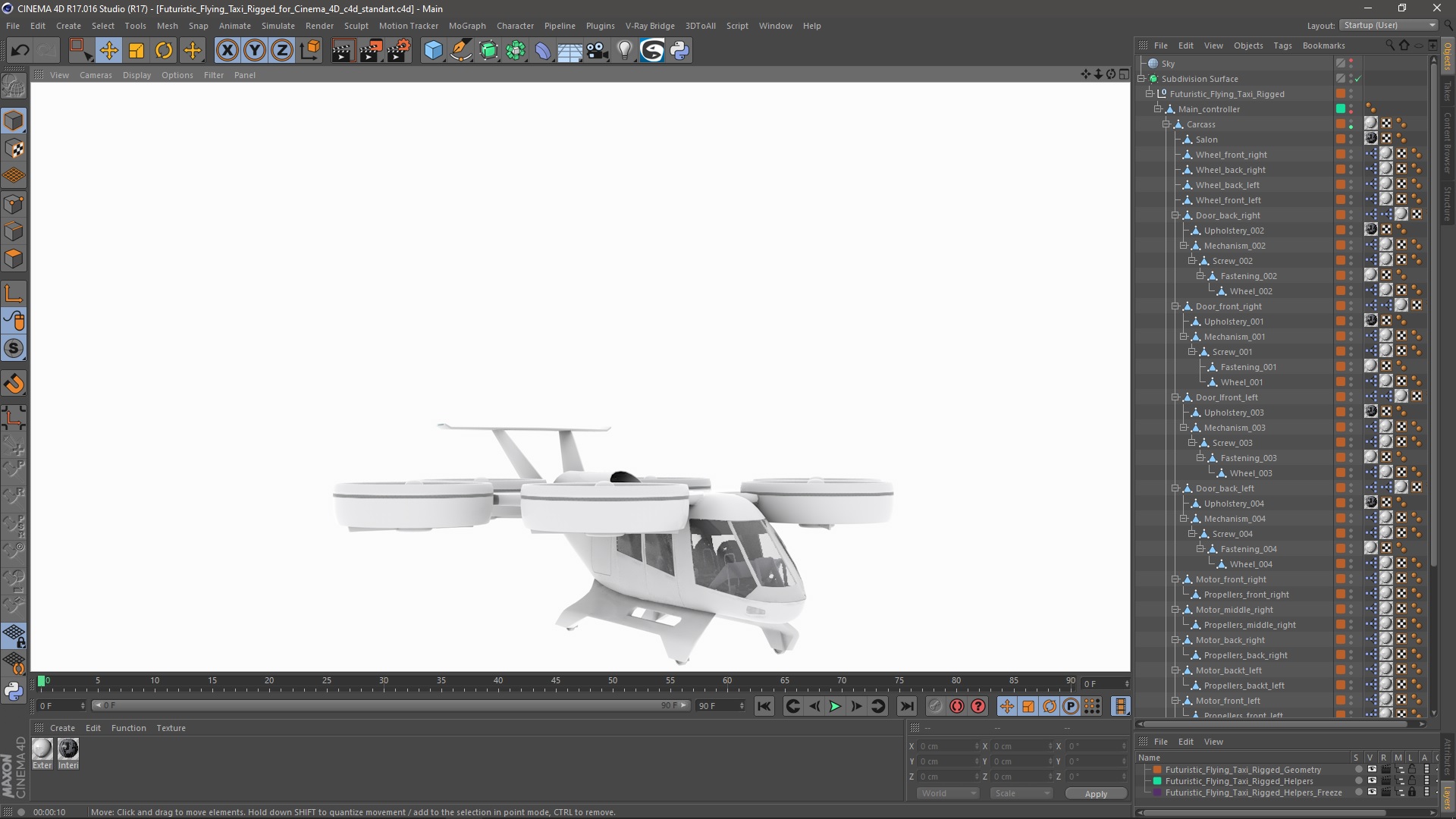Collapse the Carcass tree node
Viewport: 1456px width, 819px height.
pos(1166,124)
